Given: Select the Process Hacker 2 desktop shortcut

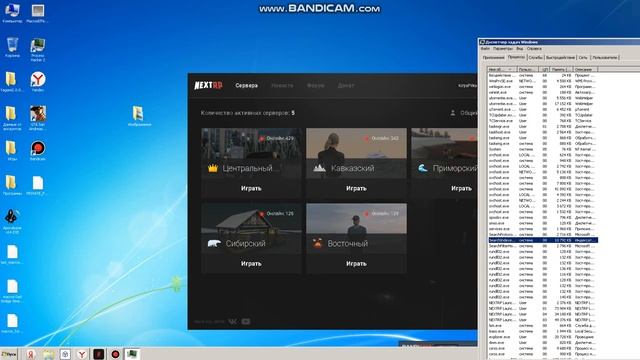Looking at the screenshot, I should click(38, 50).
